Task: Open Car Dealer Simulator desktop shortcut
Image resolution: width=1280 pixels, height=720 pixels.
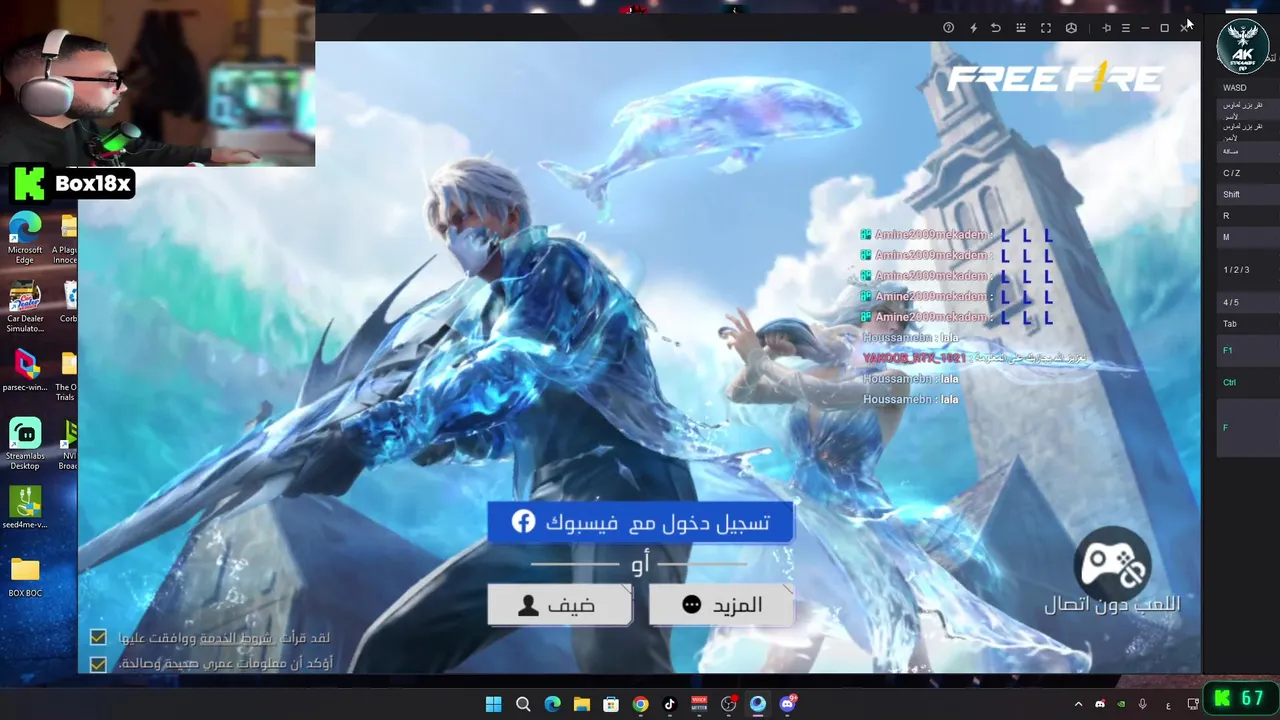Action: coord(25,308)
